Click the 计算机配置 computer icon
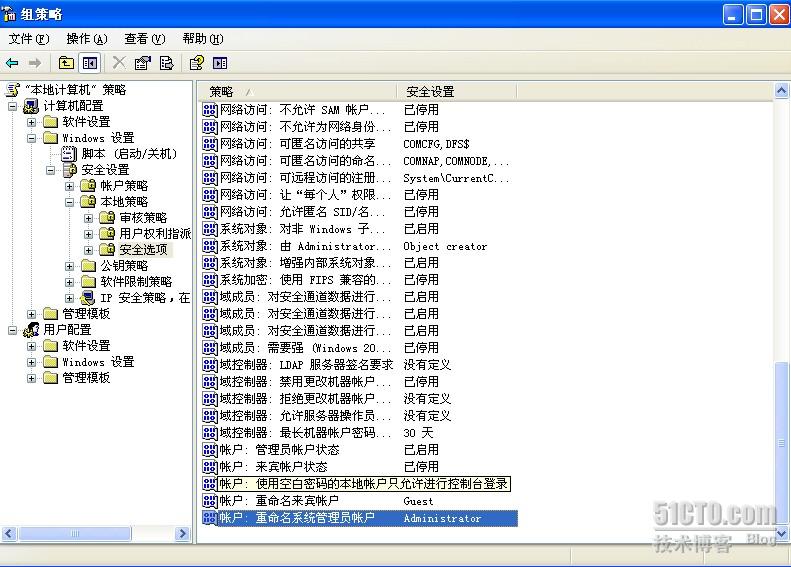The image size is (791, 567). point(31,106)
